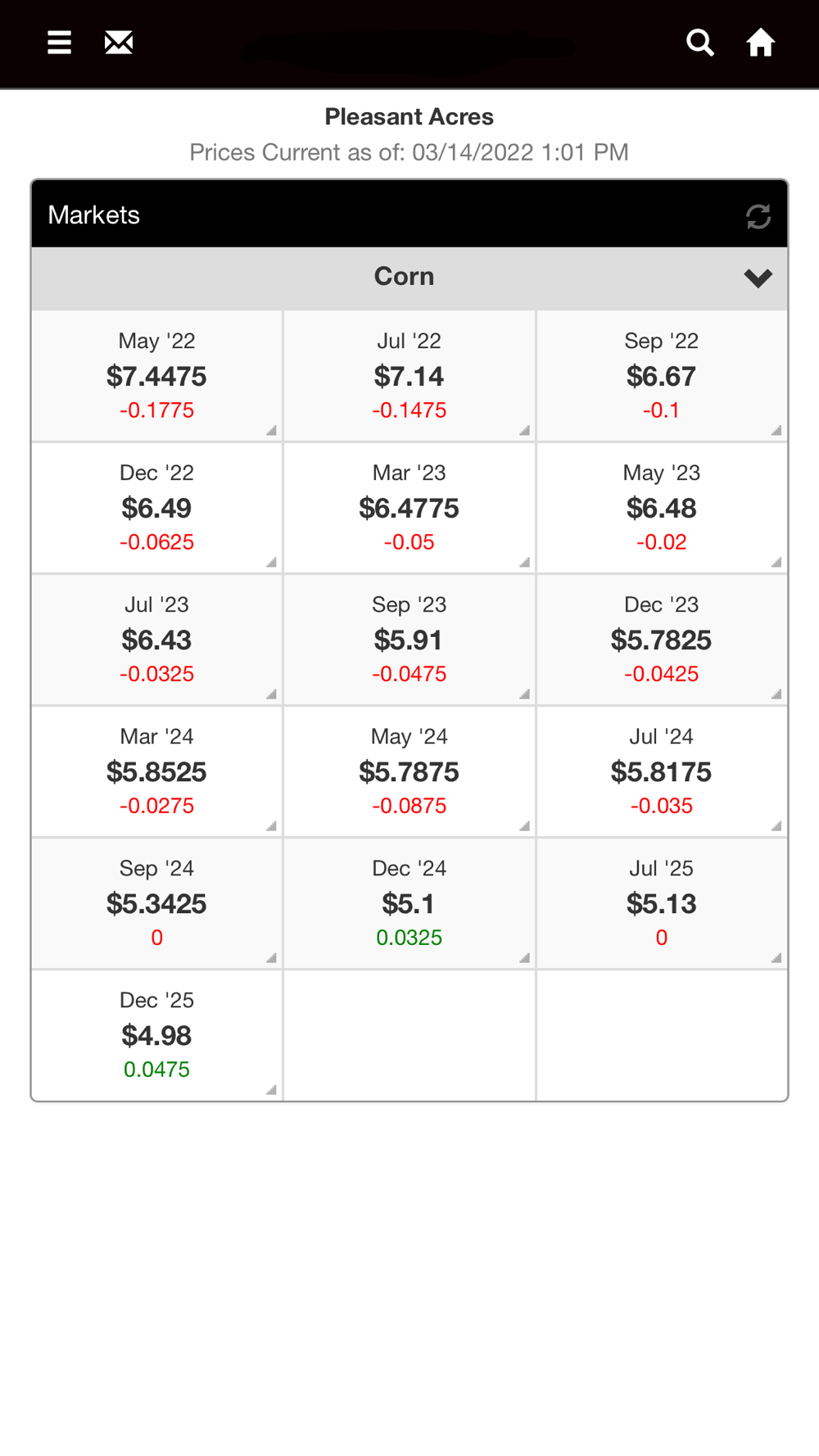This screenshot has height=1456, width=819.
Task: Open Dec '25 corner expand triangle
Action: pos(271,1090)
